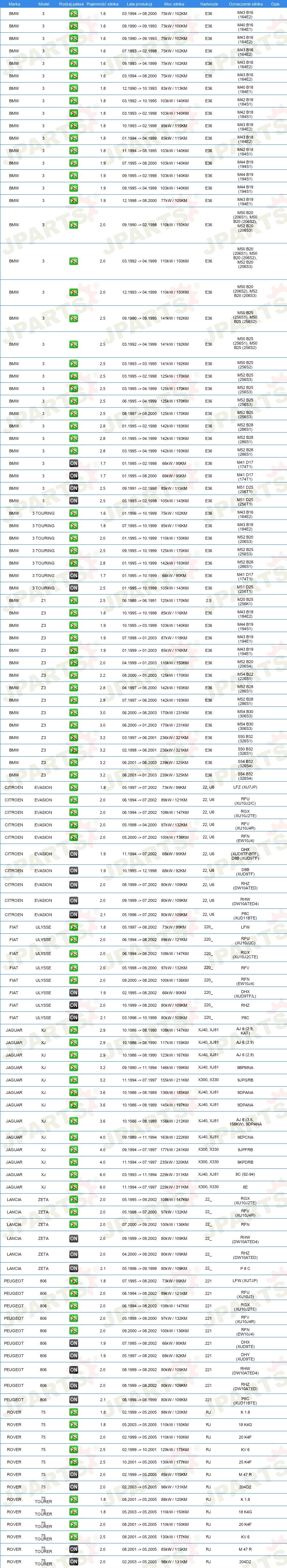Click petrol icon in BMW Z3 87kW / 118KM row
This screenshot has width=287, height=1568.
point(73,638)
